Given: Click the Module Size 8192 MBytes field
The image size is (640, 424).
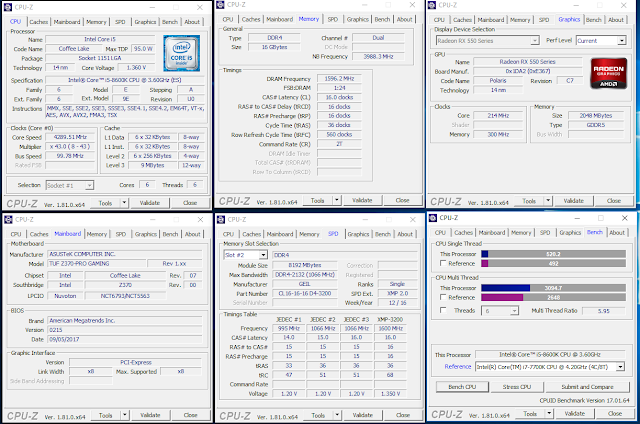Looking at the screenshot, I should coord(304,265).
